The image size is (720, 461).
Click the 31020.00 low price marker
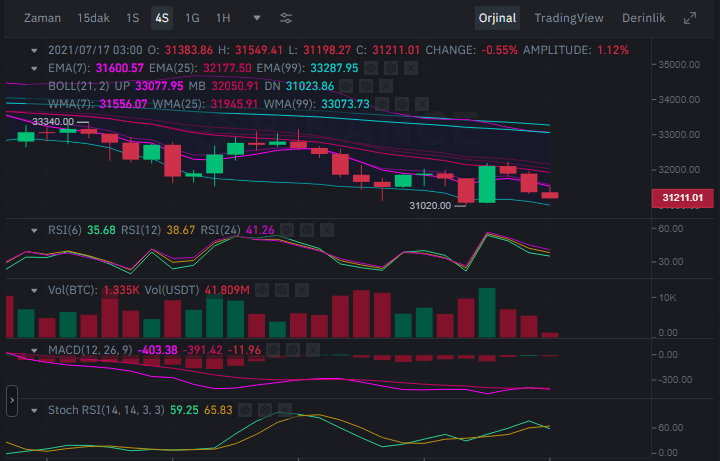coord(430,206)
